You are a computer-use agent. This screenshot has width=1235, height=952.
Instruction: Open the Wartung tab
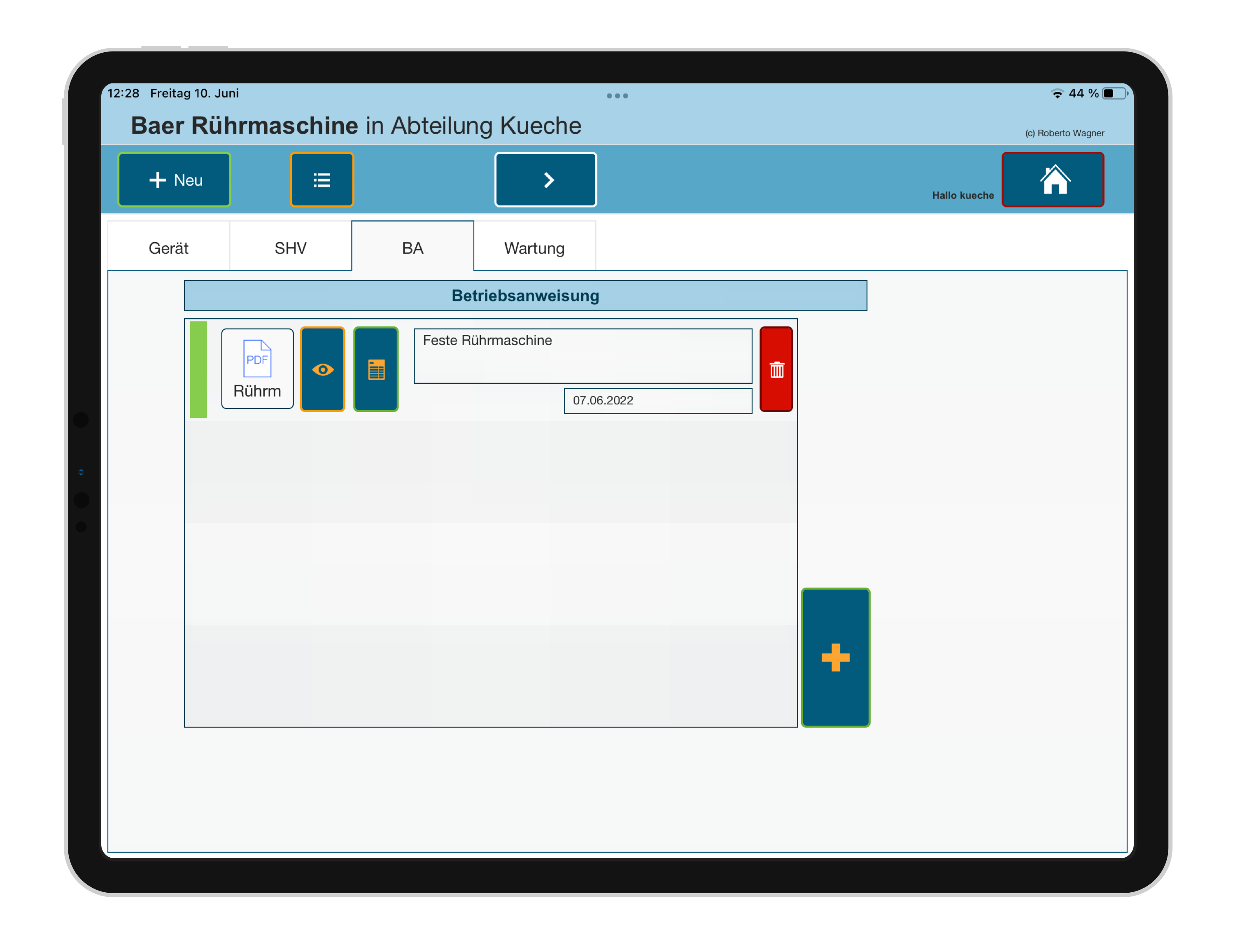tap(534, 248)
